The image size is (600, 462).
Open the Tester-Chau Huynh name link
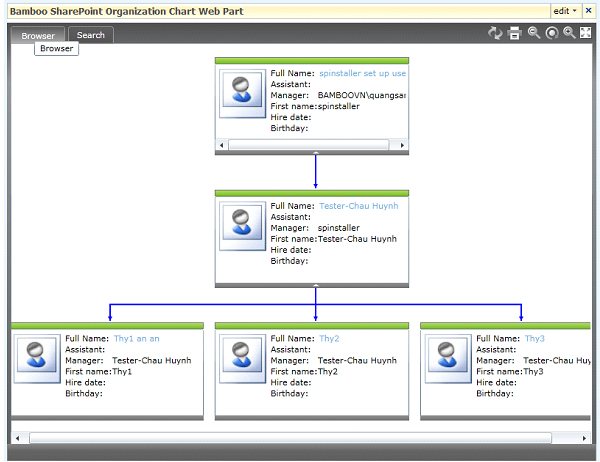pos(359,206)
